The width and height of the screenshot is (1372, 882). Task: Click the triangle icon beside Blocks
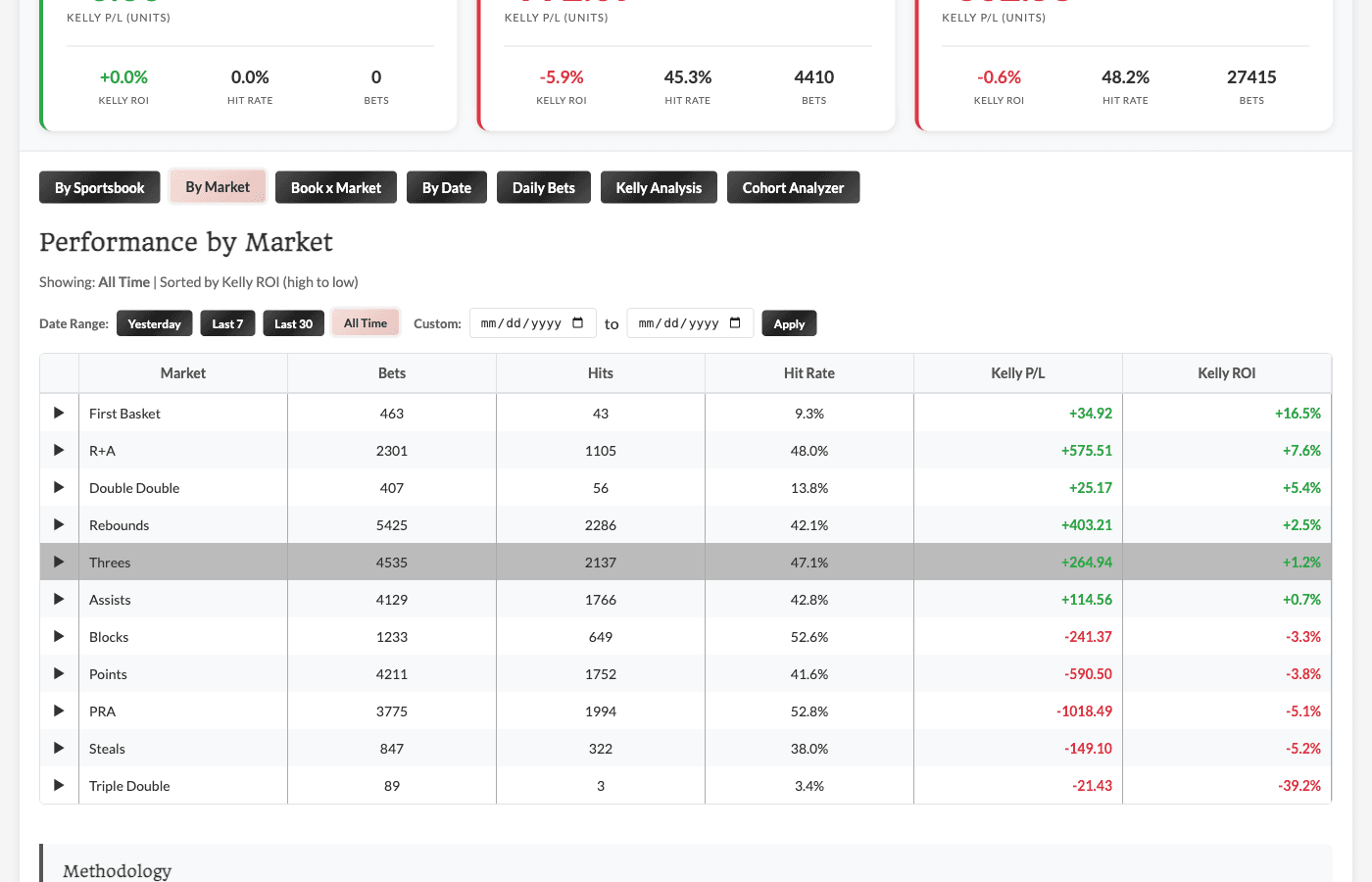point(58,636)
